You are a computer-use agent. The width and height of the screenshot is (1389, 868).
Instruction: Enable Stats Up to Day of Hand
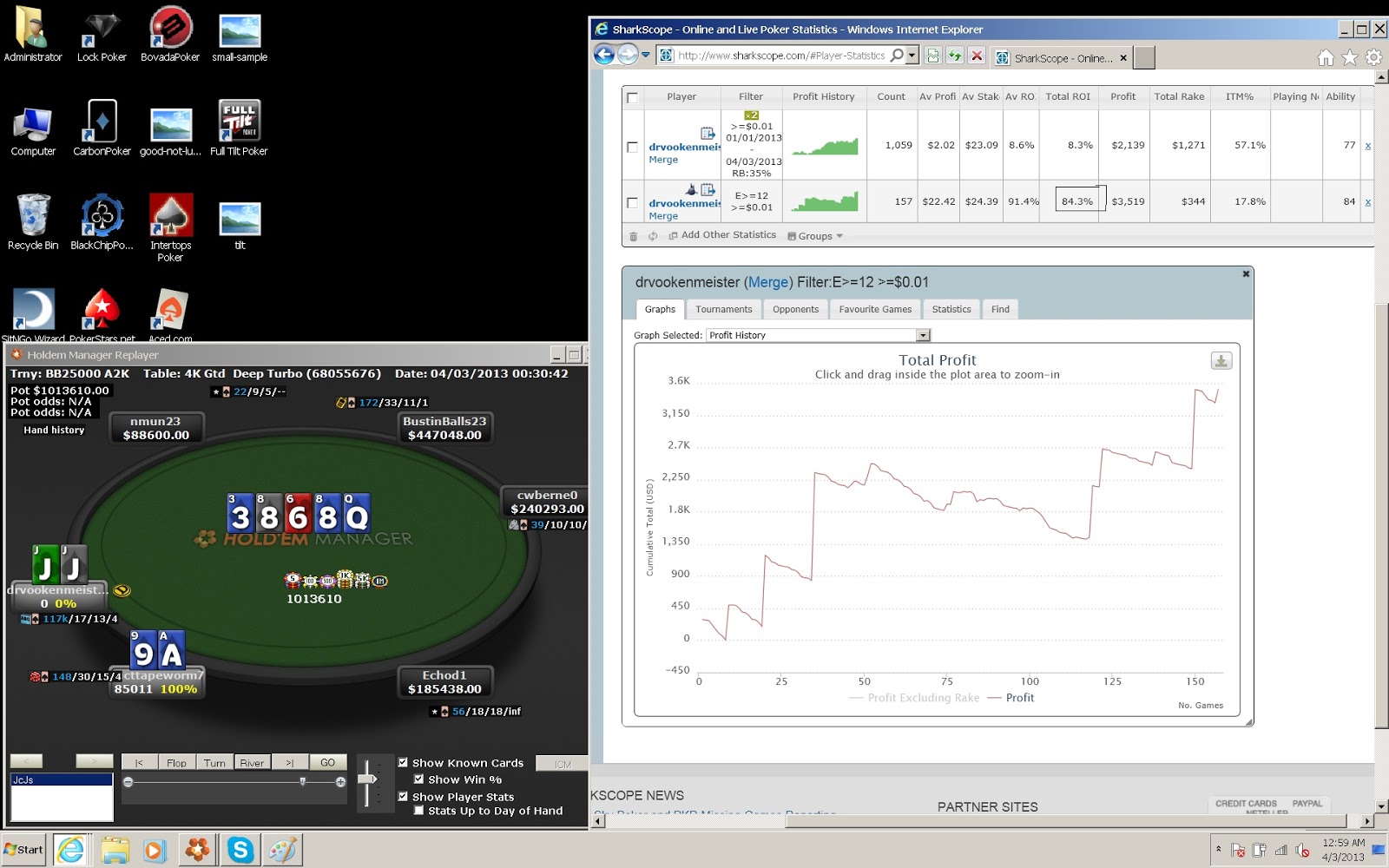pos(418,811)
